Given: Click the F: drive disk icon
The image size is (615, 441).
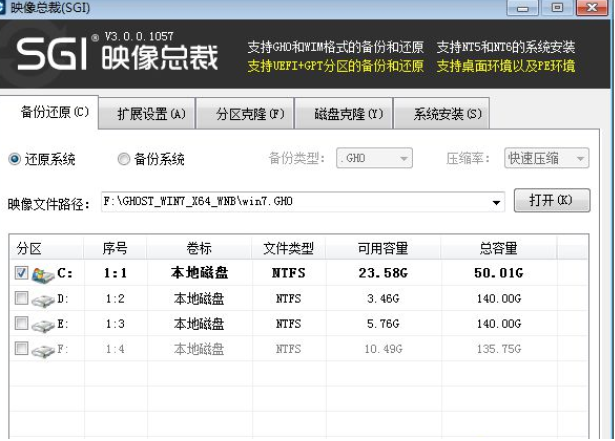Looking at the screenshot, I should pos(43,350).
